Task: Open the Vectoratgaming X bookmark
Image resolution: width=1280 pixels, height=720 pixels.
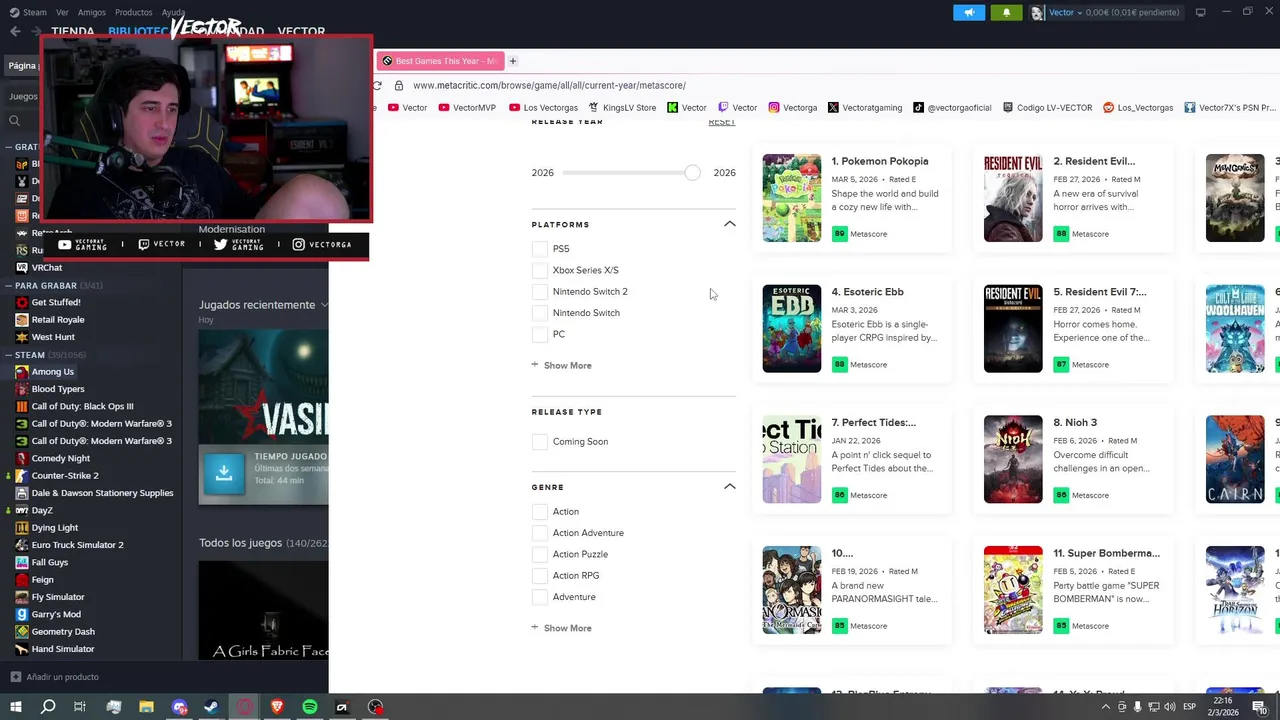Action: (865, 107)
